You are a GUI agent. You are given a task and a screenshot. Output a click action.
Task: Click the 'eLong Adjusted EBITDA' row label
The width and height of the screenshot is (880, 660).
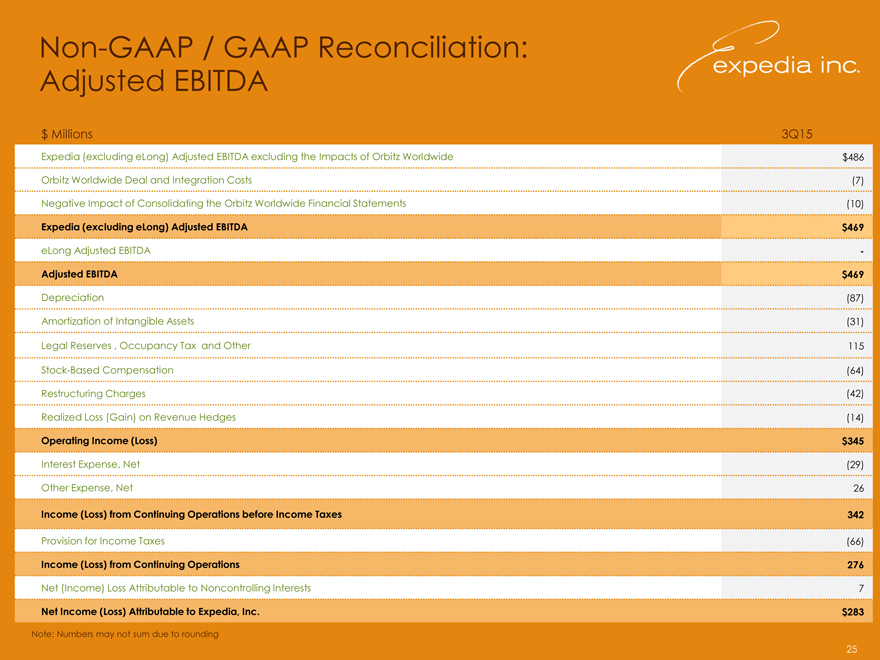point(96,250)
